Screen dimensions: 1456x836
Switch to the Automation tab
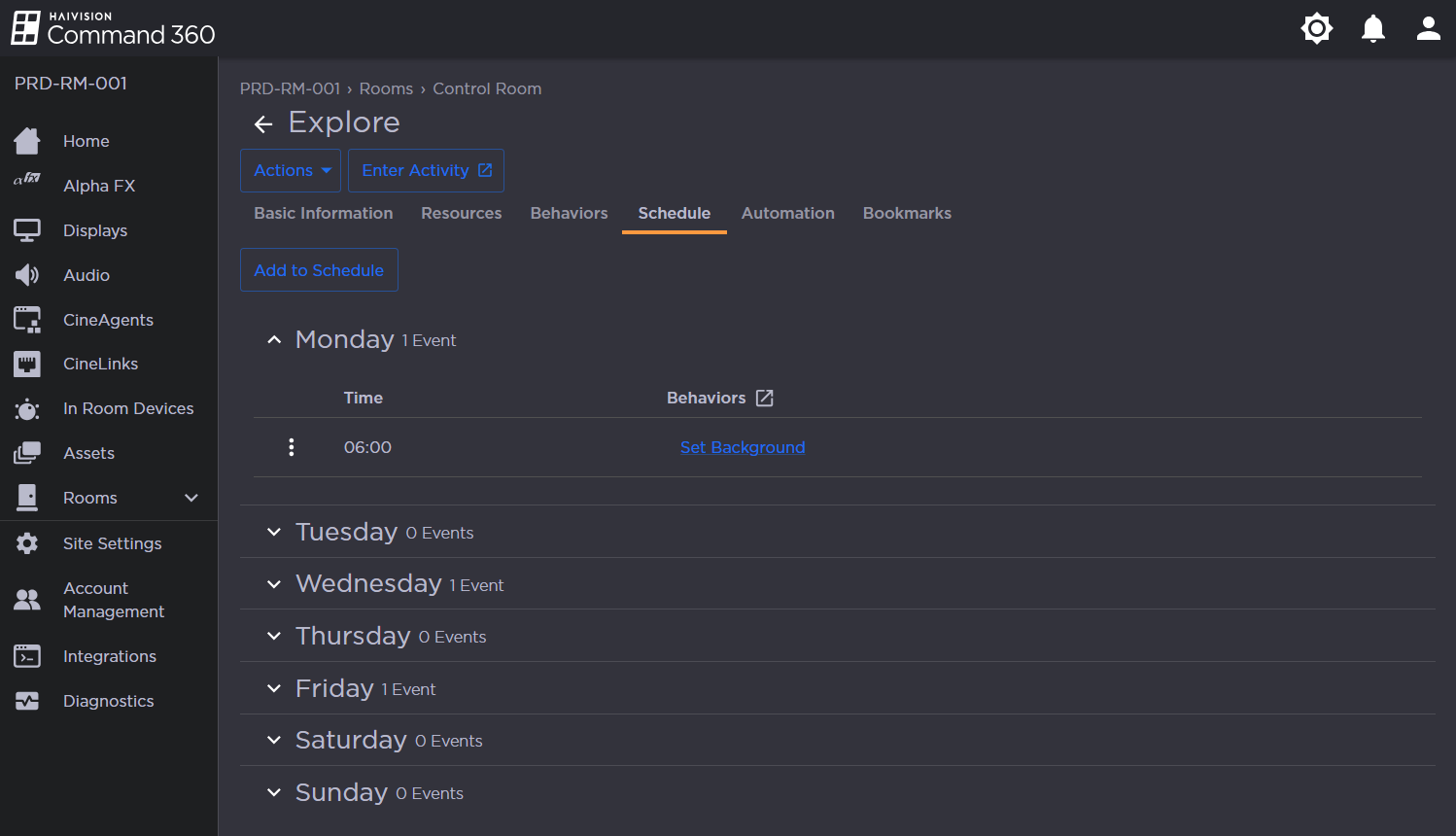pos(787,213)
